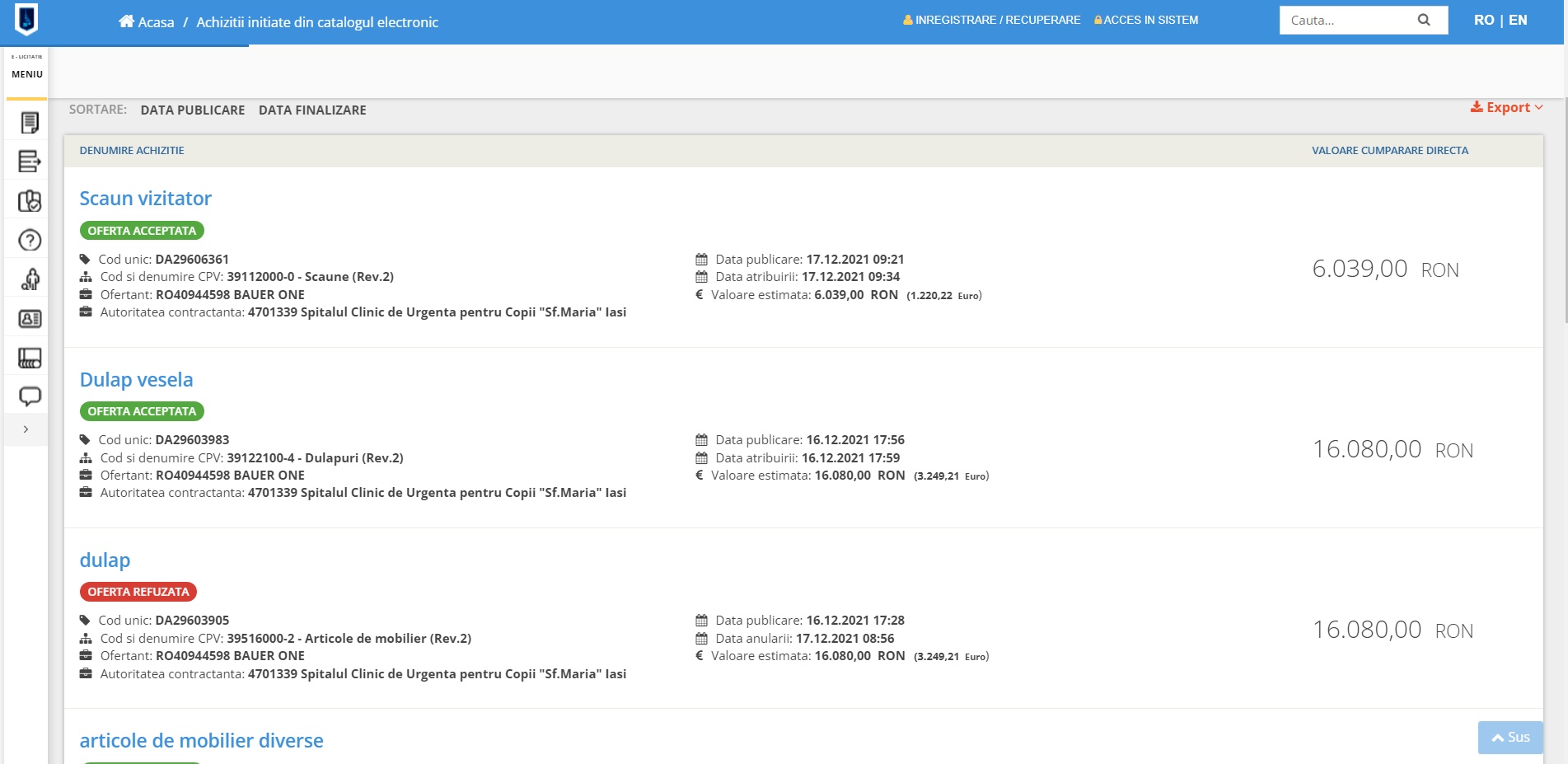Click the Dulap vesela 16.080,00 RON value

pos(1392,449)
